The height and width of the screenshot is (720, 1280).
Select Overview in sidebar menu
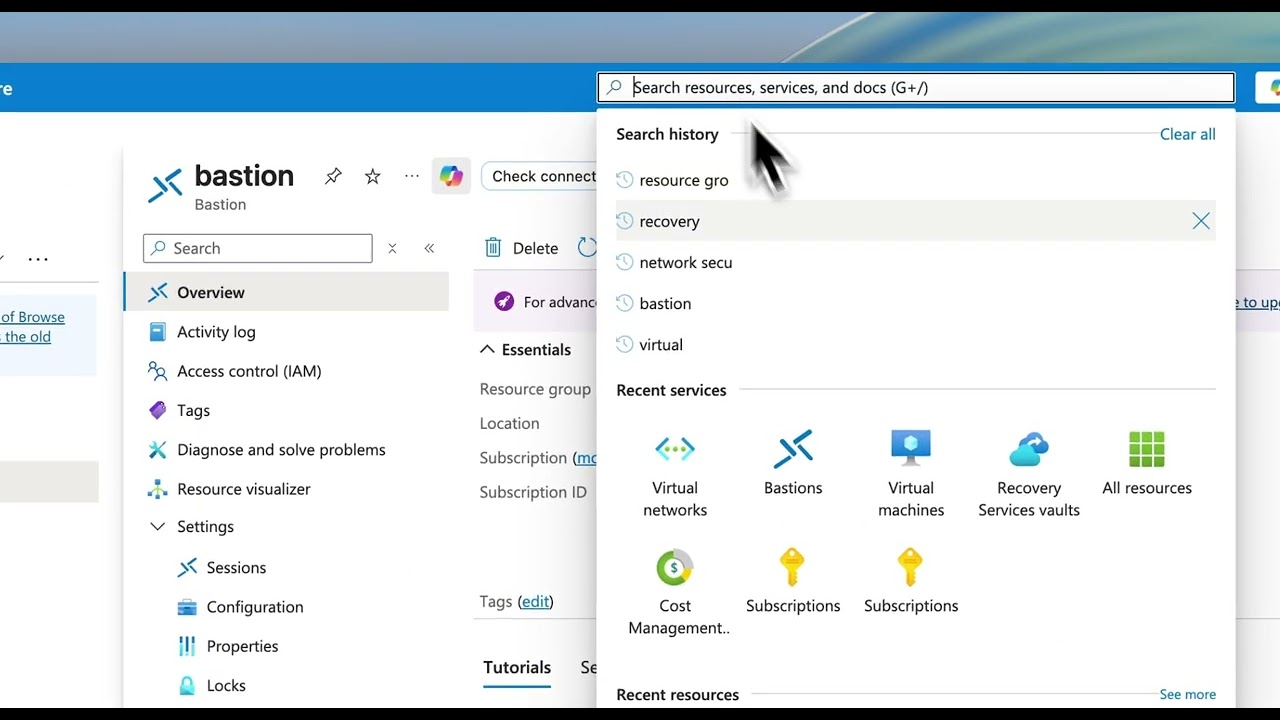(285, 292)
